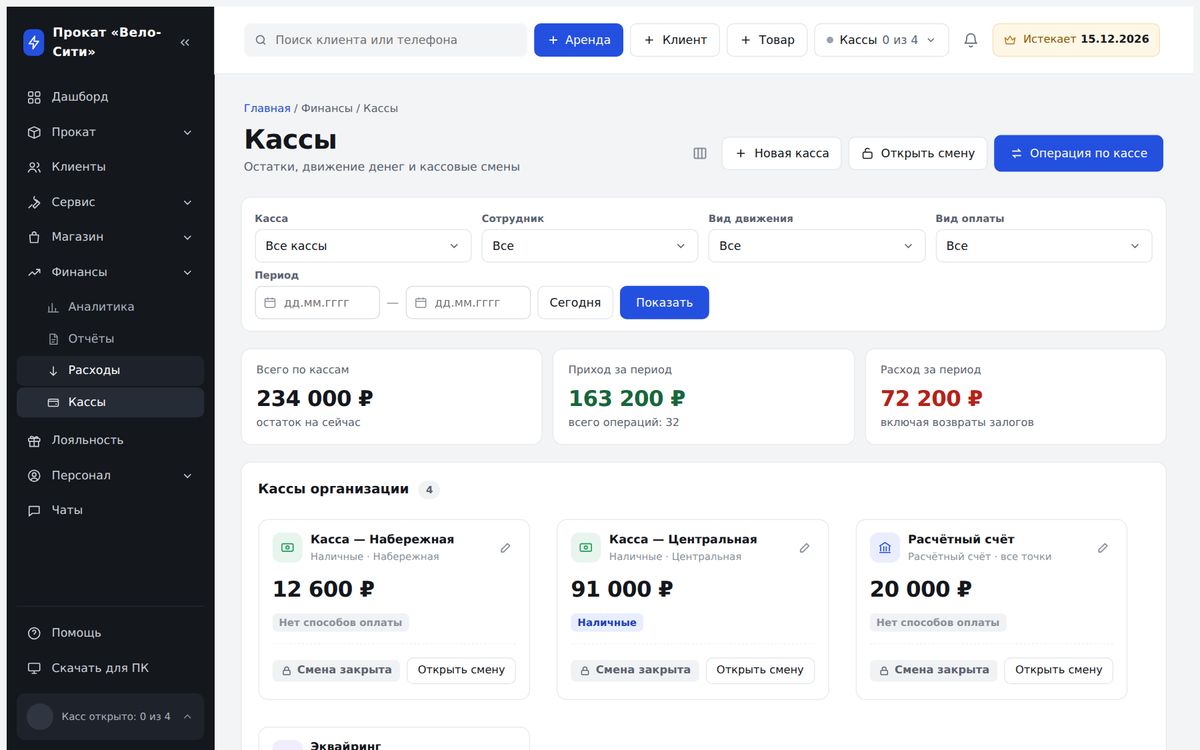Focus the client or phone search field
The image size is (1200, 750).
pyautogui.click(x=385, y=40)
